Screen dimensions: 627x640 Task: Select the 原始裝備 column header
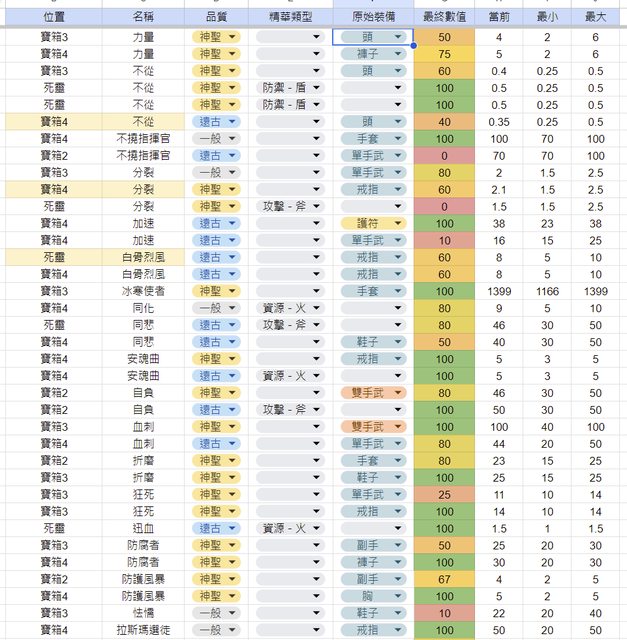372,17
